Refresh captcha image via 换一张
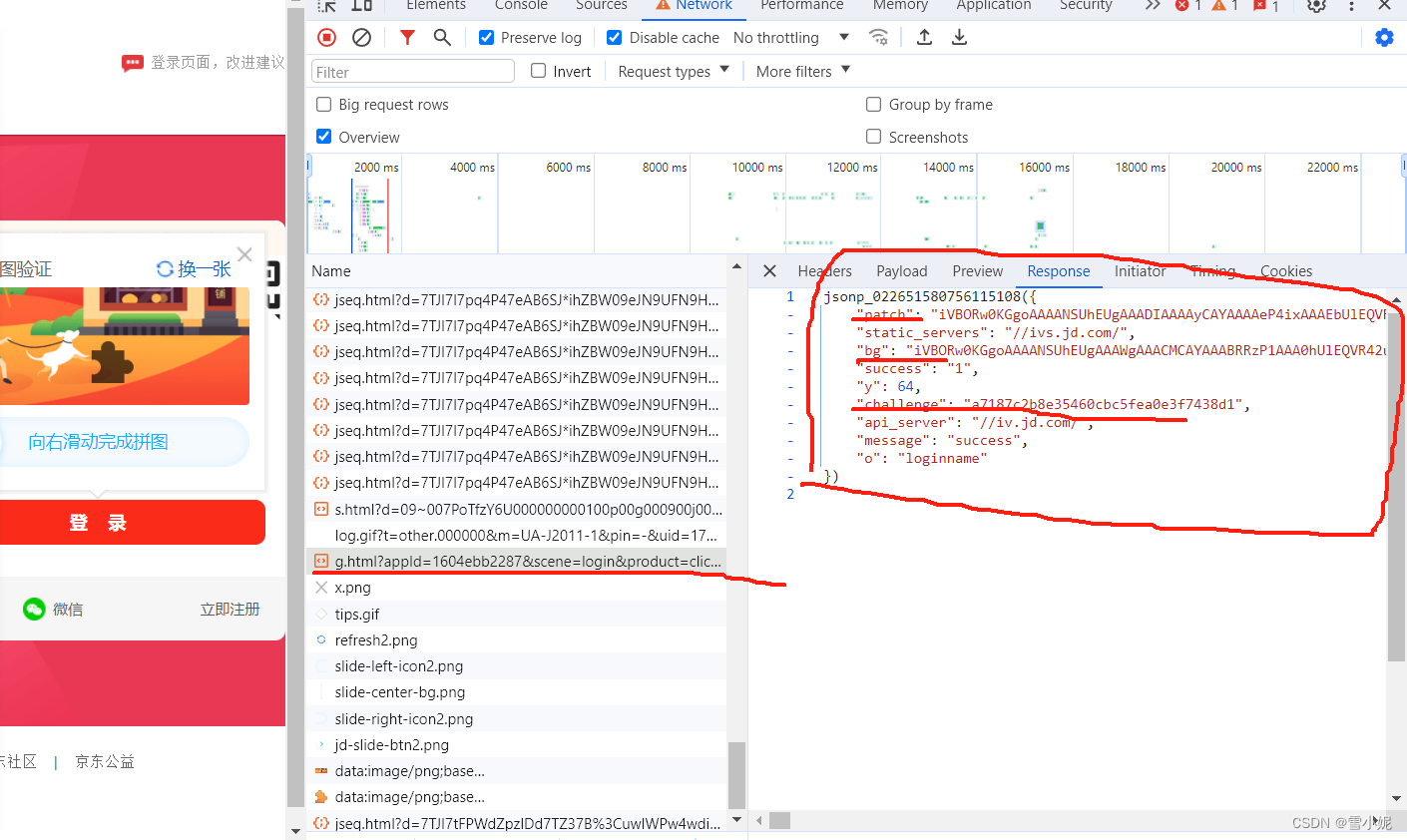Viewport: 1407px width, 840px height. pos(195,269)
